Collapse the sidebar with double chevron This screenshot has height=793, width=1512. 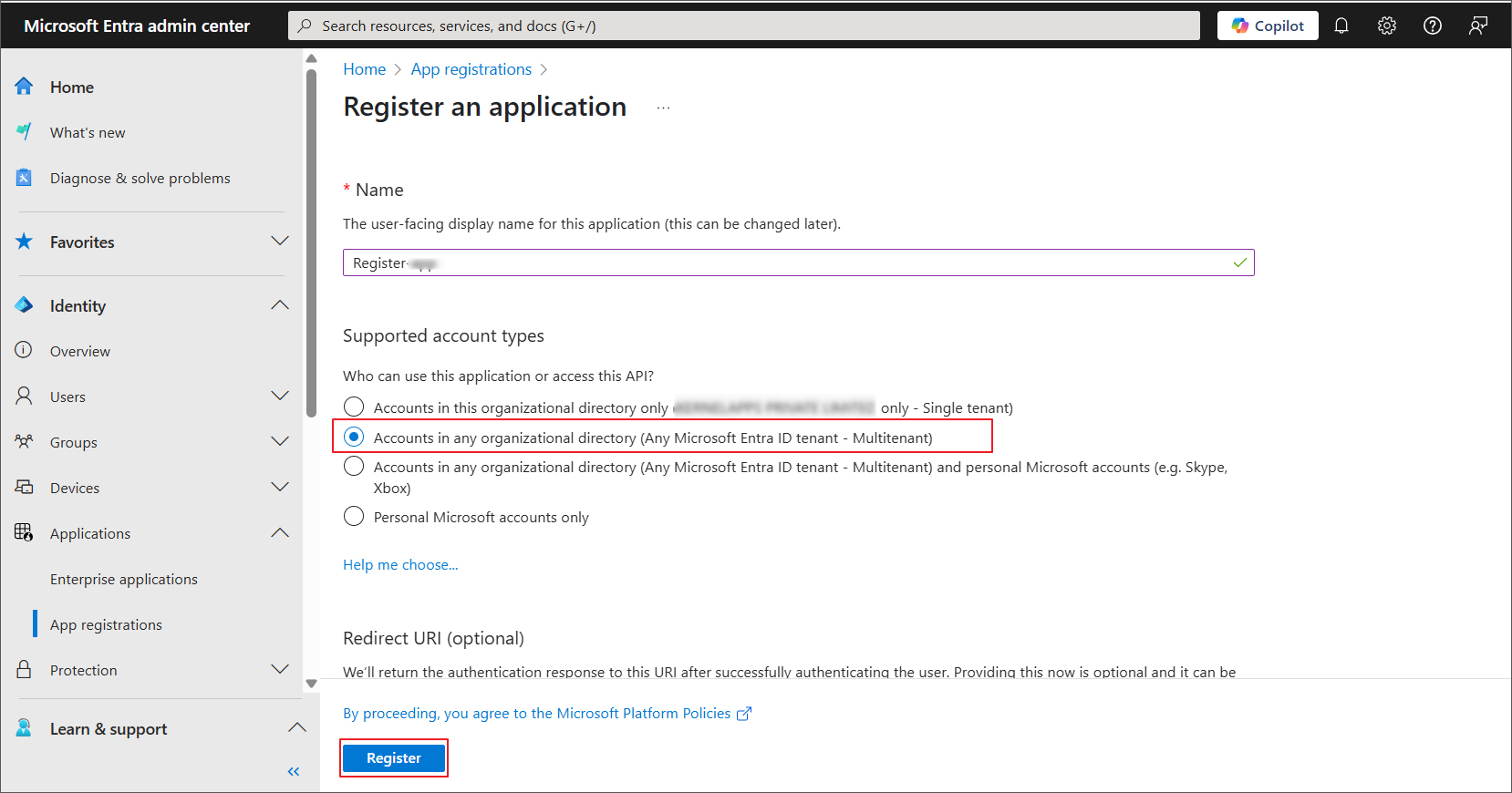(294, 771)
